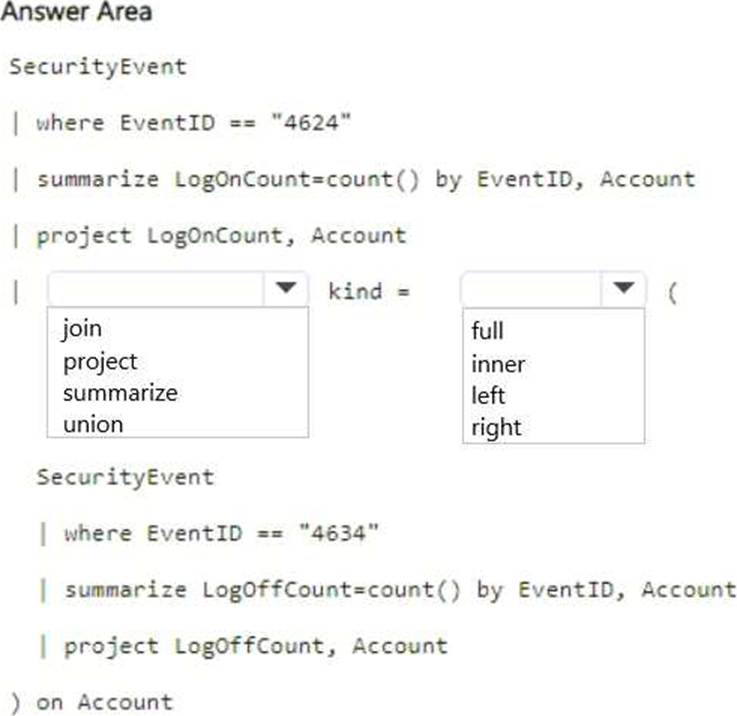Viewport: 737px width, 716px height.
Task: Open the join kind dropdown arrow
Action: pyautogui.click(x=623, y=289)
